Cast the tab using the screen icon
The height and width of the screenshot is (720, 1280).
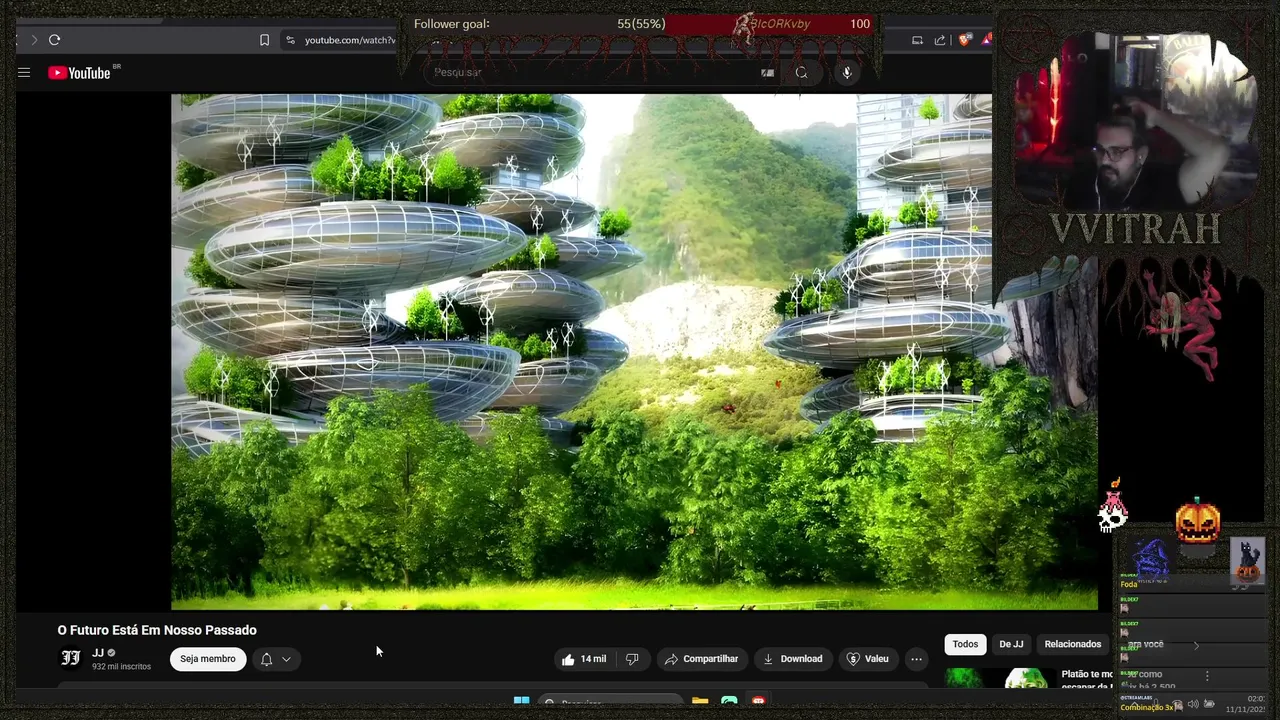pyautogui.click(x=917, y=40)
